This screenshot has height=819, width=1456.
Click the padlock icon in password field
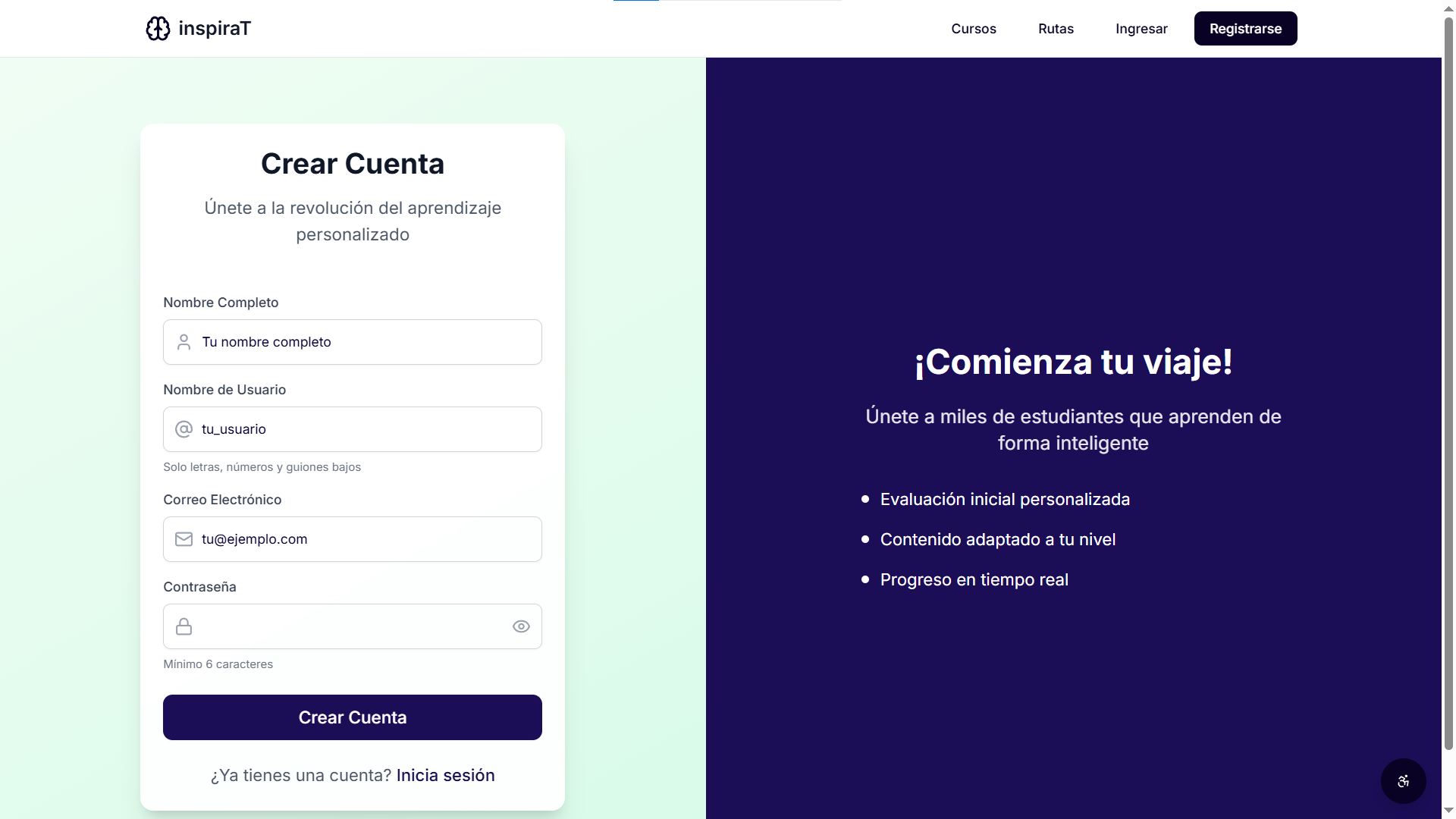184,626
